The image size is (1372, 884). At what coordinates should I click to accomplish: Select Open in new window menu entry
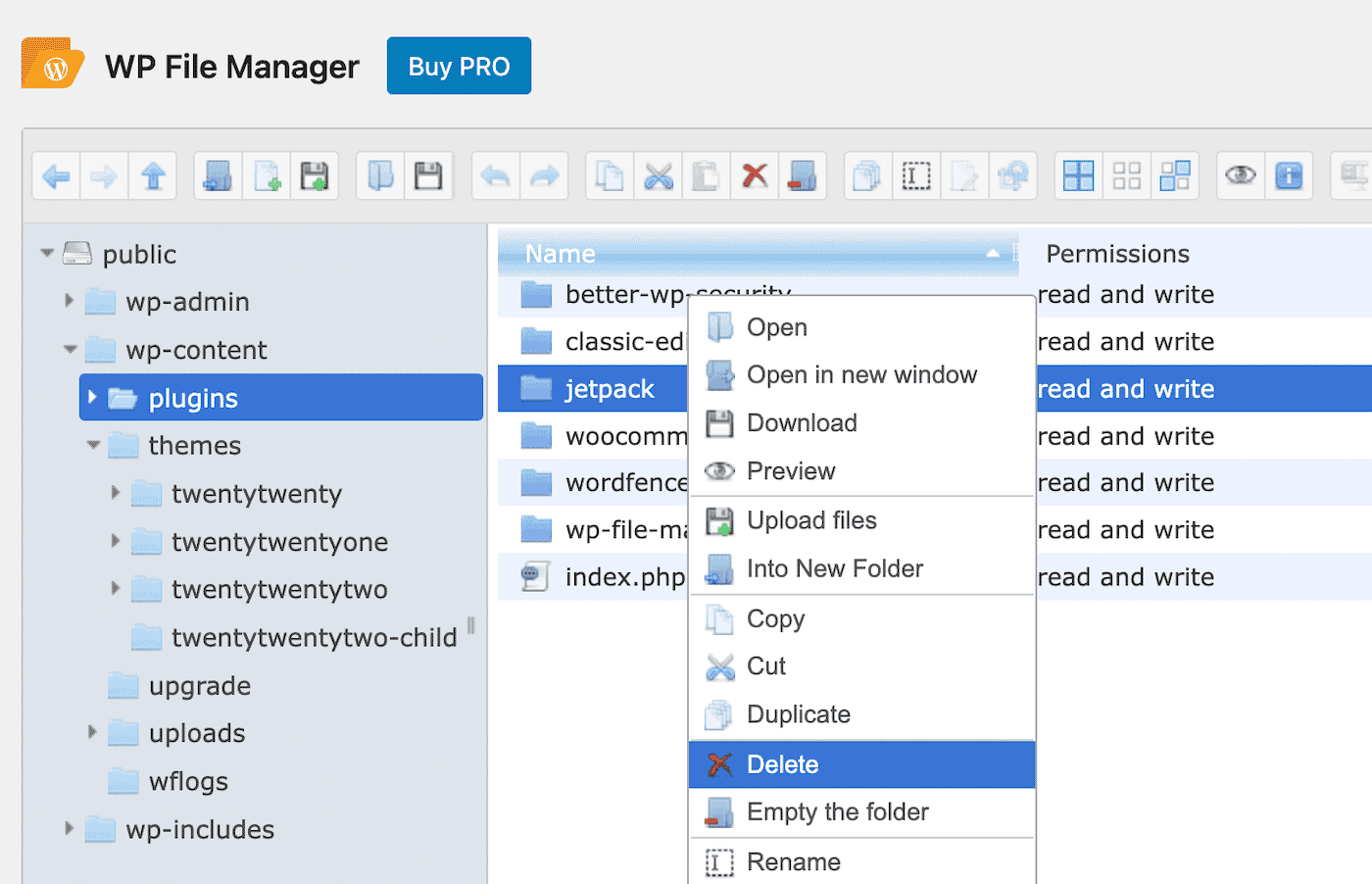coord(860,374)
